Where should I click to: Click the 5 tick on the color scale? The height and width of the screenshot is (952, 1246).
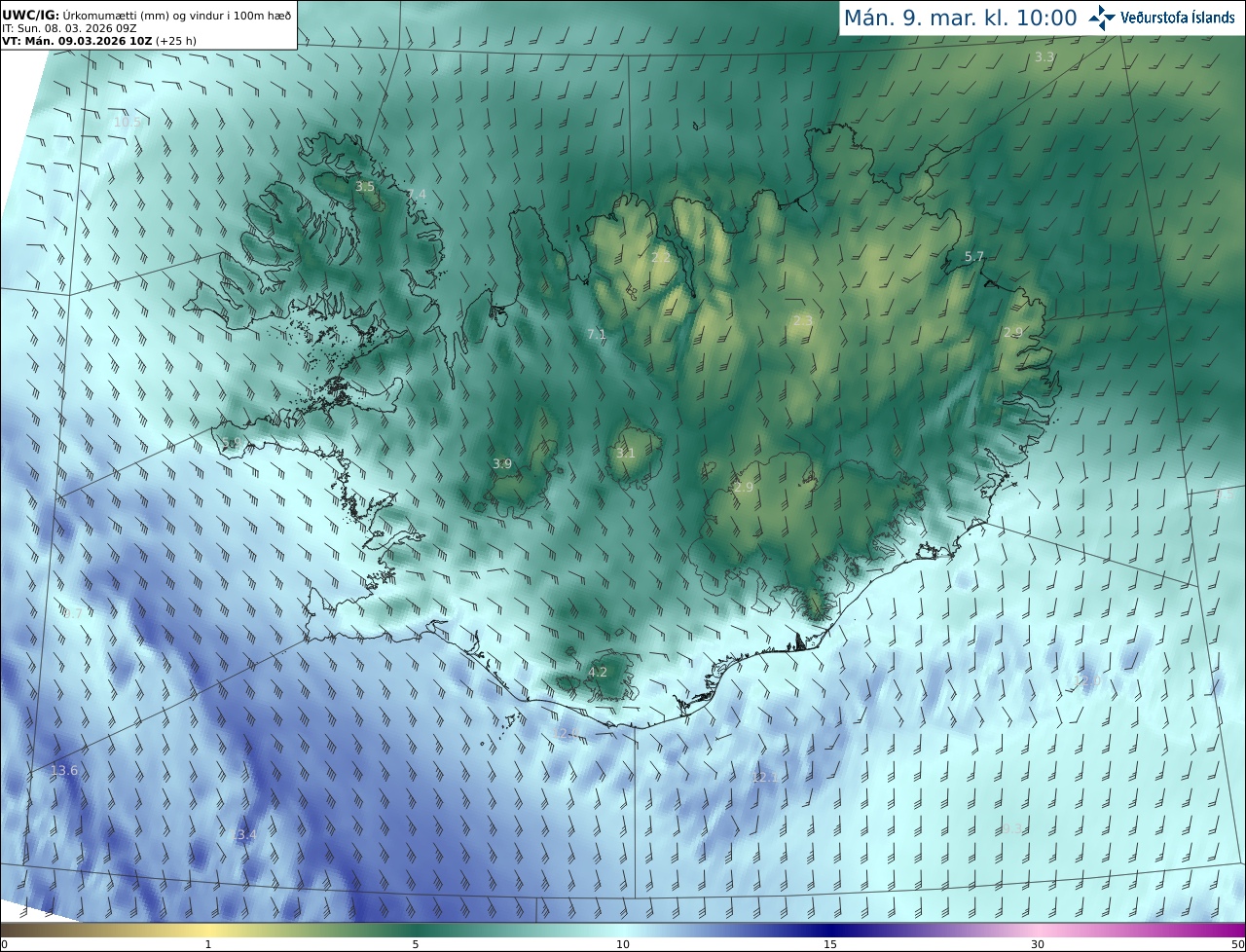pyautogui.click(x=416, y=944)
